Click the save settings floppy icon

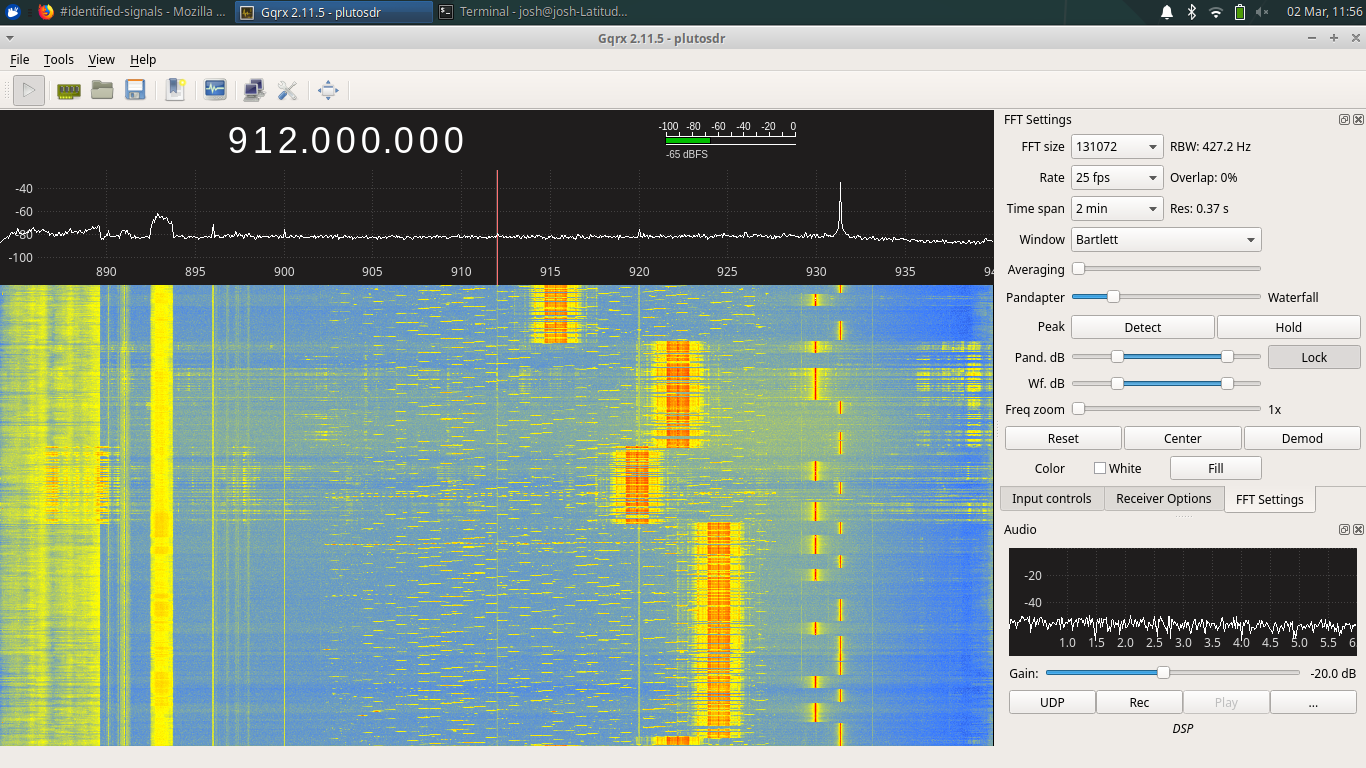[x=135, y=90]
